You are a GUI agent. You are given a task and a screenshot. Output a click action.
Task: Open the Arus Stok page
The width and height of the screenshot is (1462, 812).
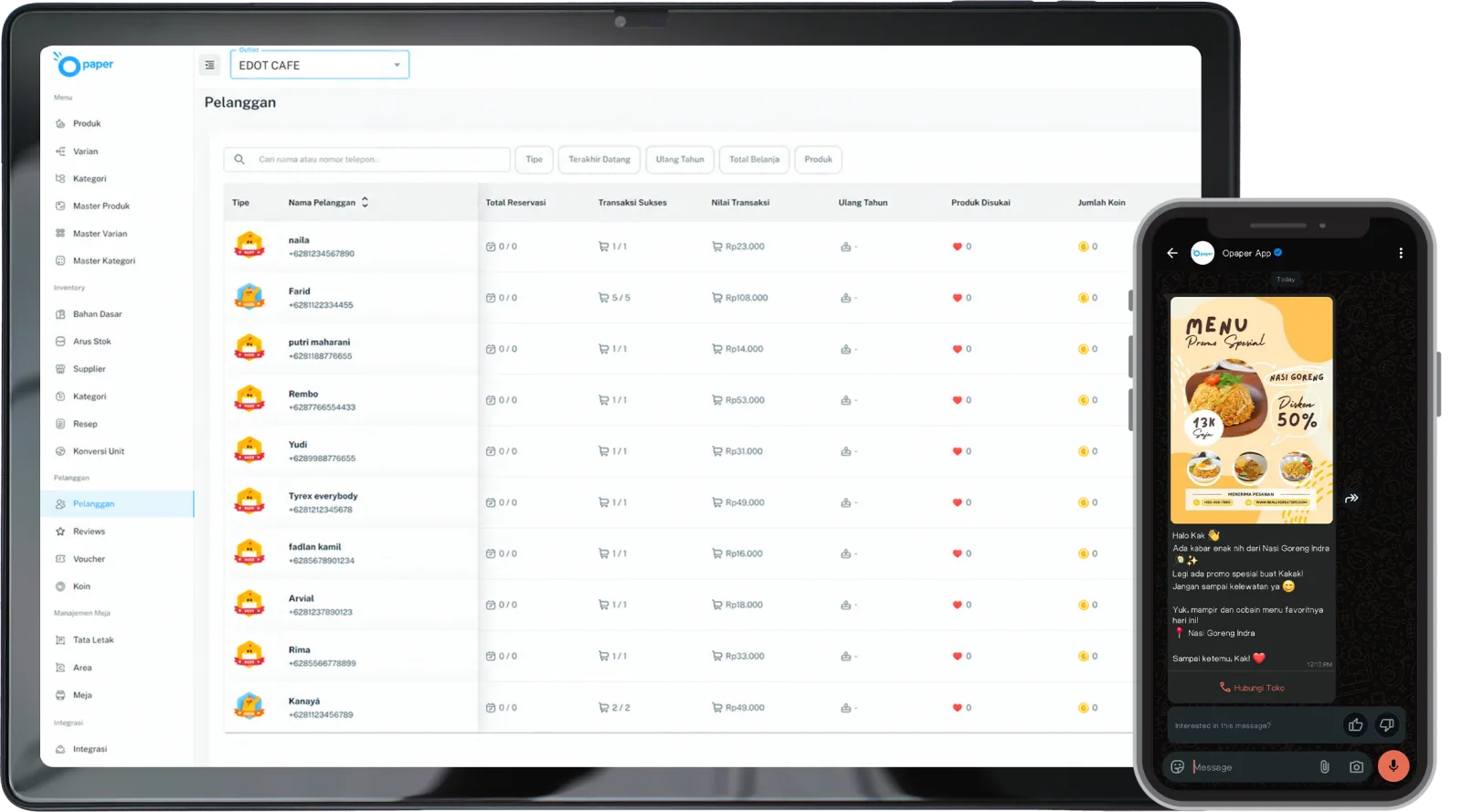tap(91, 342)
